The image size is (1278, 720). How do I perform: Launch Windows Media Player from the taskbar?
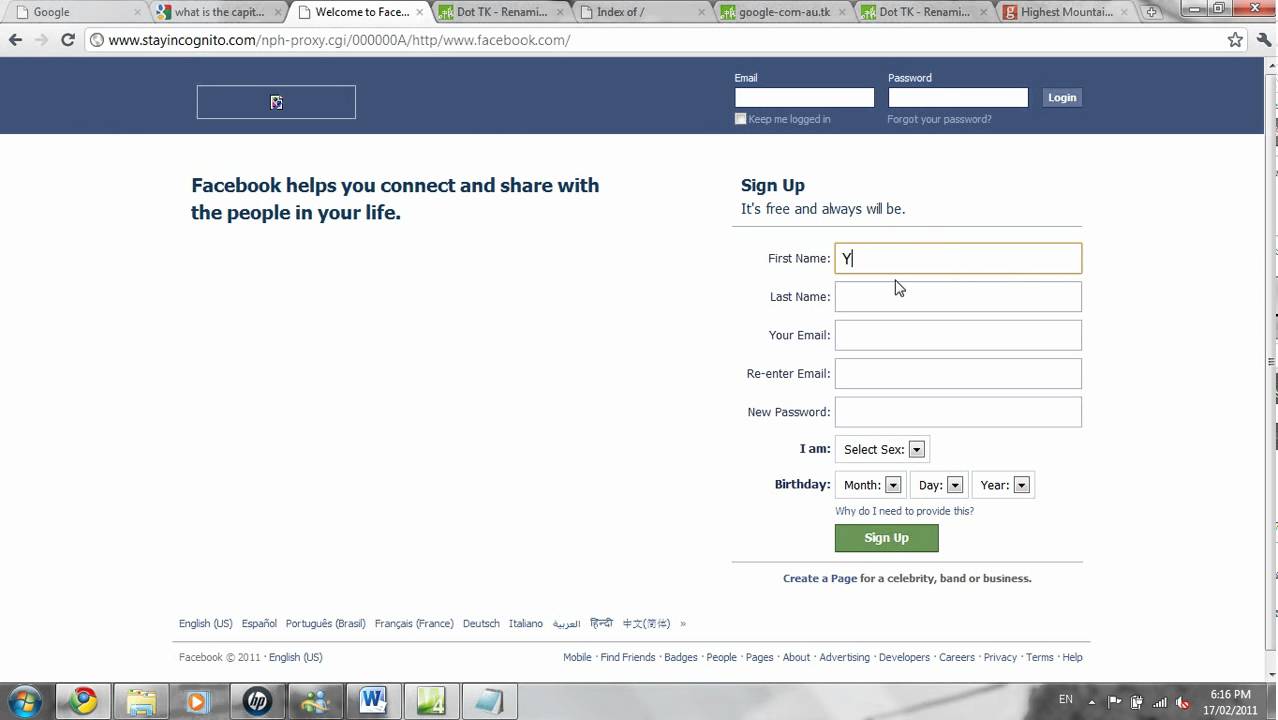(199, 701)
